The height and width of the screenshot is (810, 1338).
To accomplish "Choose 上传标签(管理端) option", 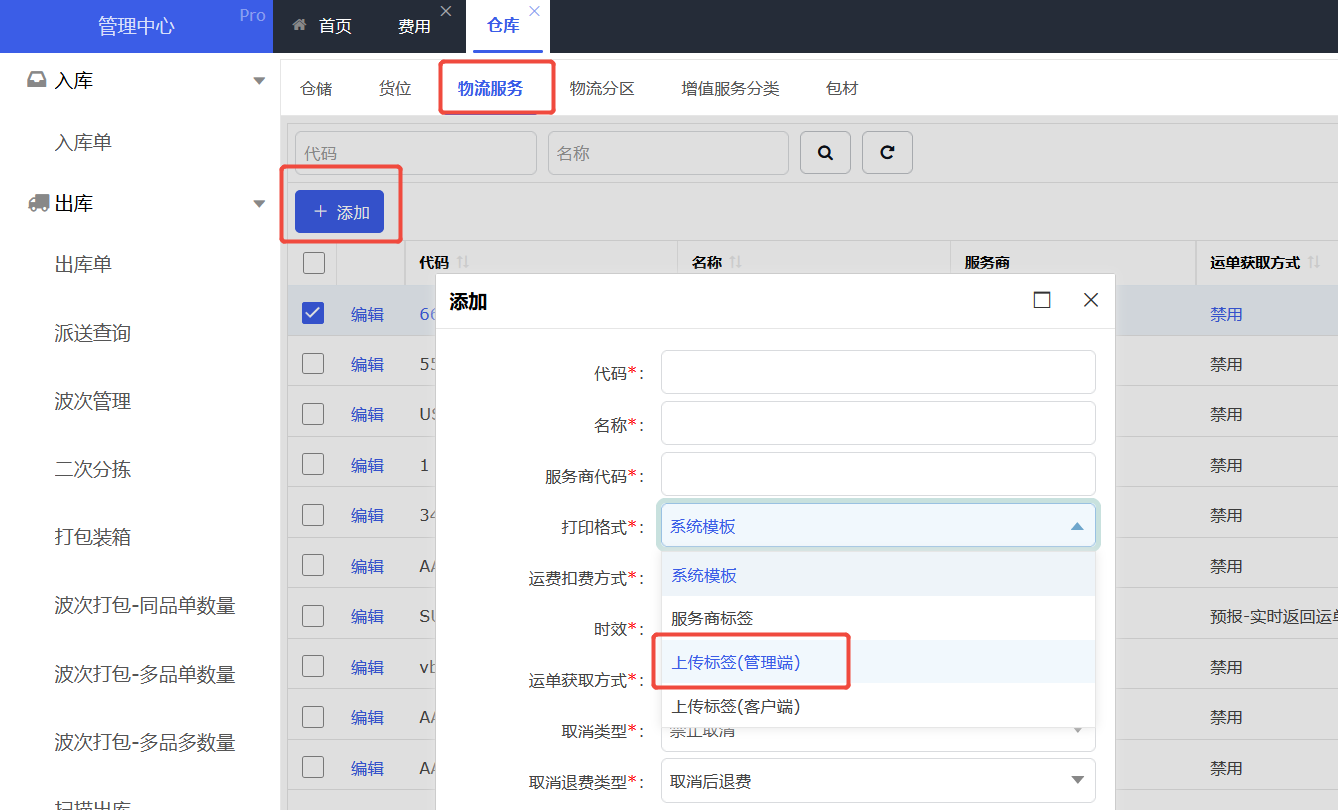I will pos(878,661).
